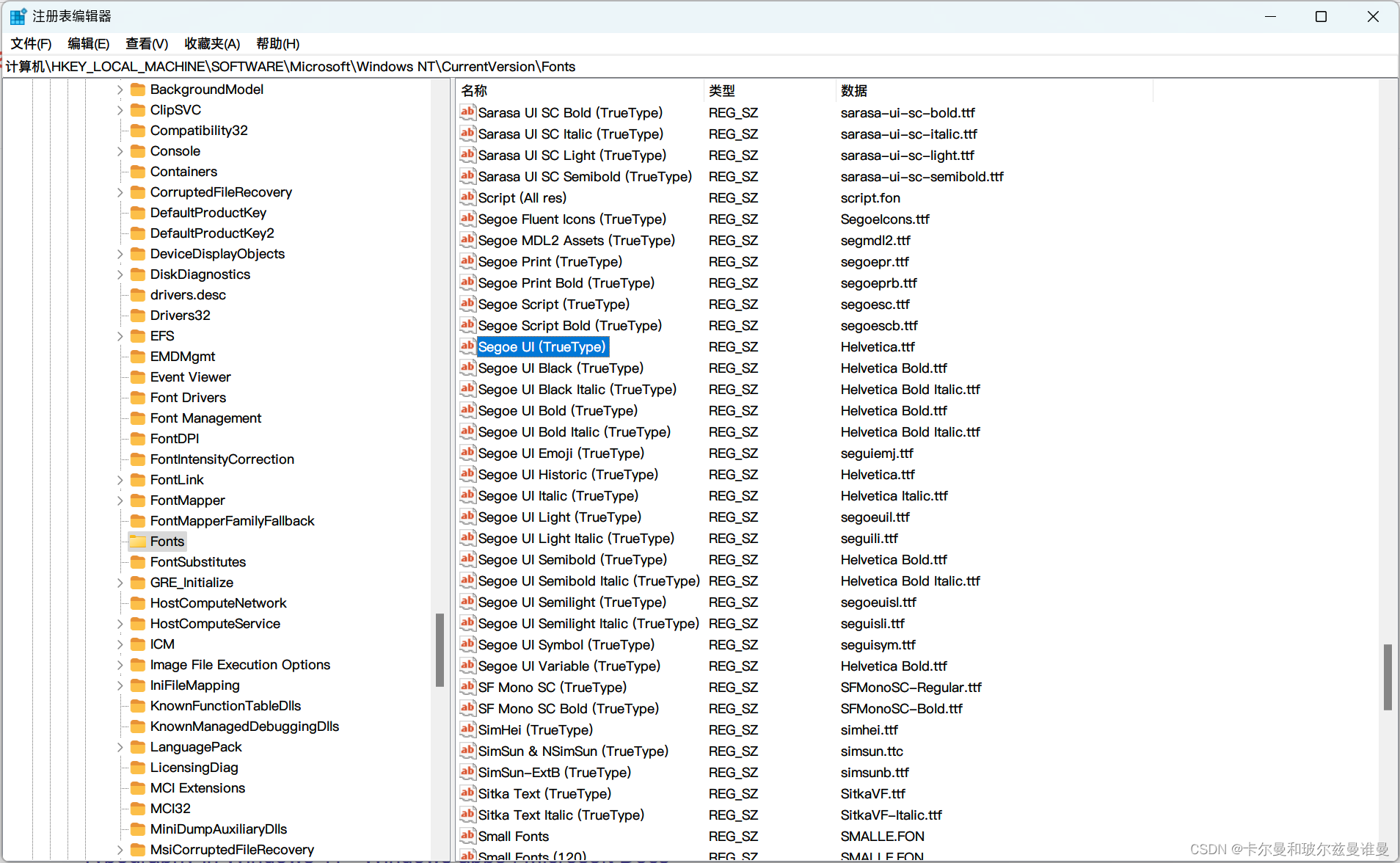The image size is (1400, 863).
Task: Click data cell sarasa-ui-sc-semibold.ttf
Action: coord(922,176)
